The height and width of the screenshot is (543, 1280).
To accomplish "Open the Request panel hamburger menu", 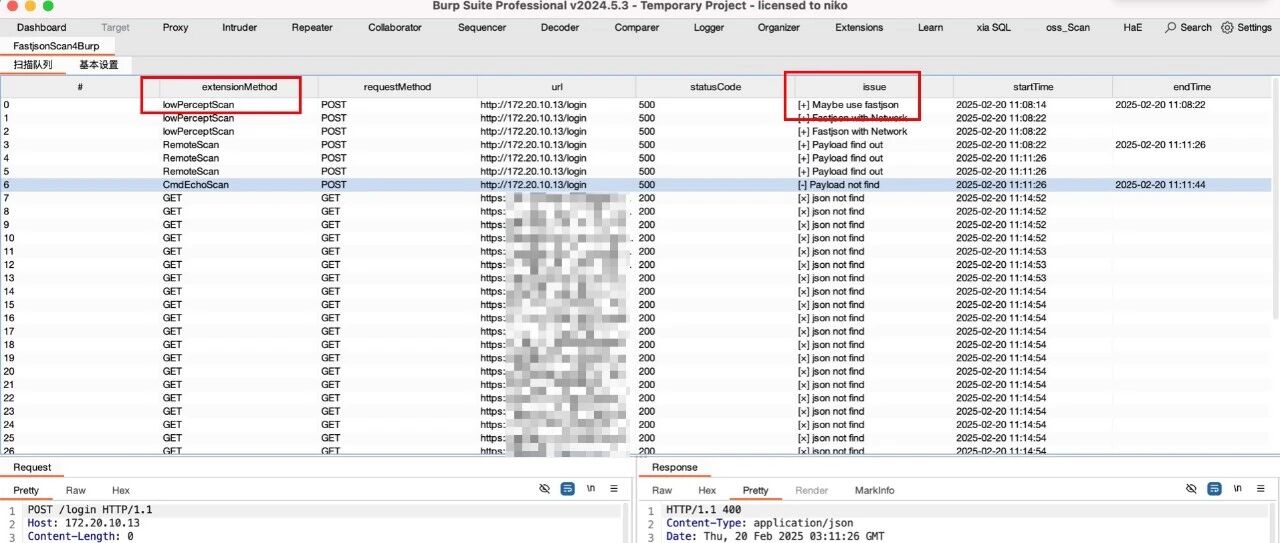I will tap(614, 489).
